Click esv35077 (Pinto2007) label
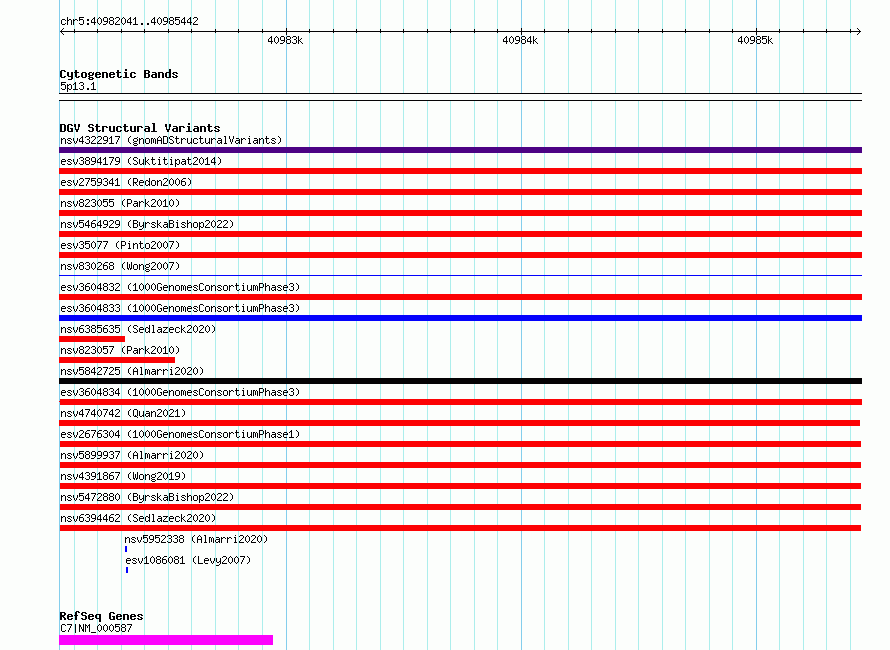Viewport: 890px width, 650px height. point(120,245)
